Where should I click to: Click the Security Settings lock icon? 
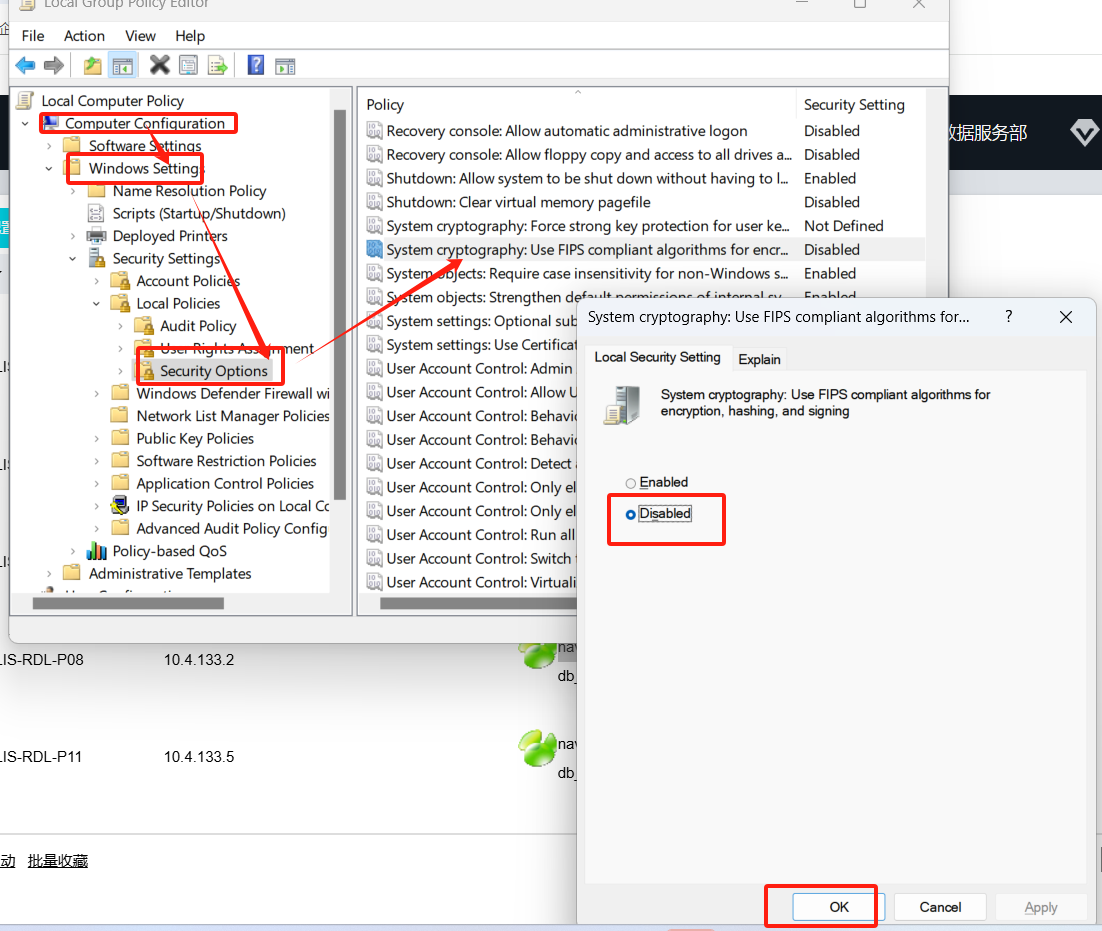coord(96,259)
